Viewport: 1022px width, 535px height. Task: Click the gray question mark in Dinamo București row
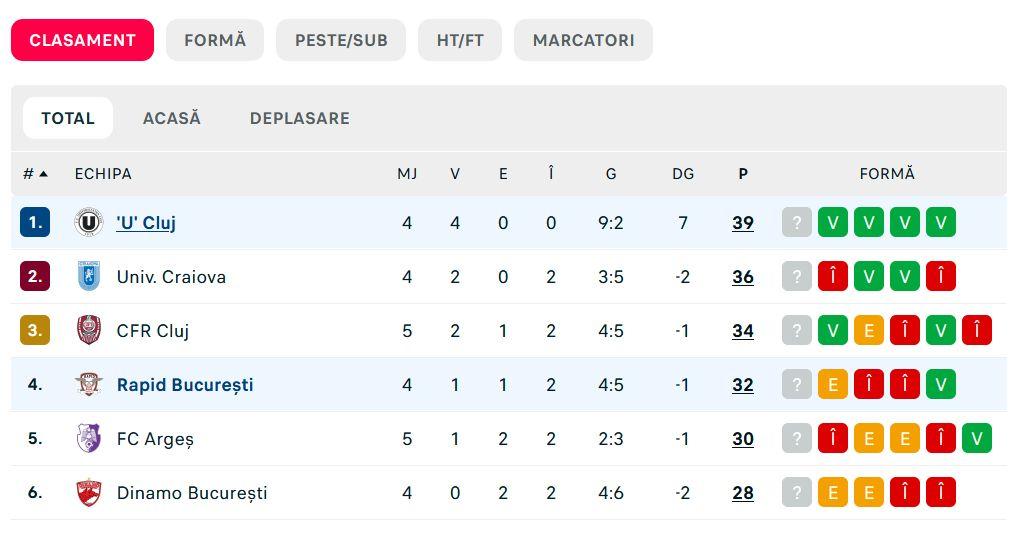coord(796,492)
